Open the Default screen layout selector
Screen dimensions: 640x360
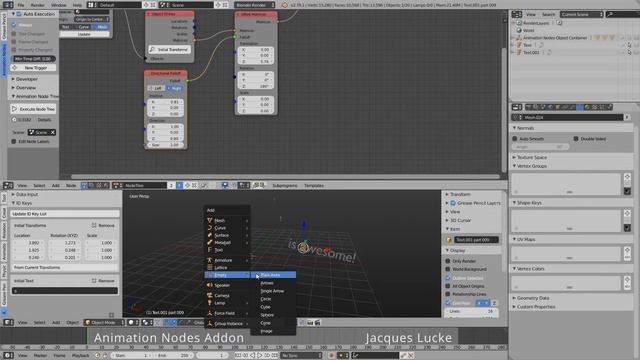click(114, 5)
